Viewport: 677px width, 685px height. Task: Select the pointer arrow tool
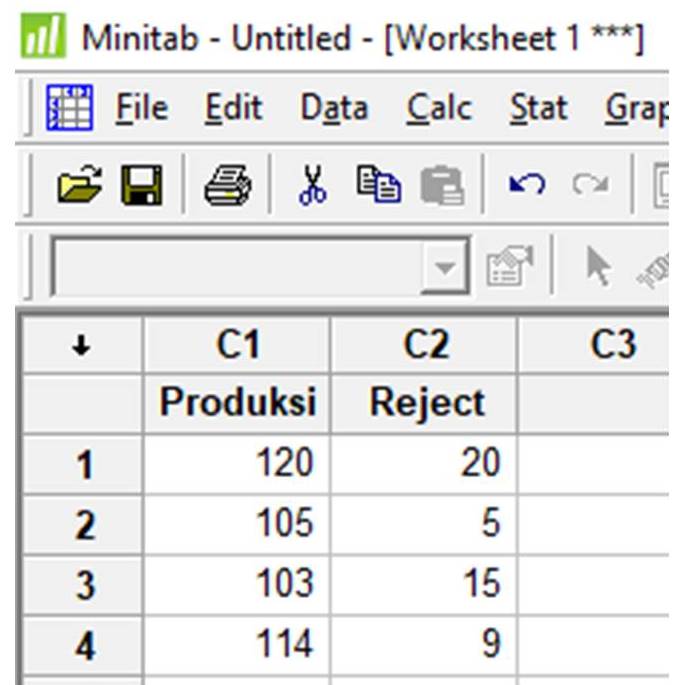(597, 268)
